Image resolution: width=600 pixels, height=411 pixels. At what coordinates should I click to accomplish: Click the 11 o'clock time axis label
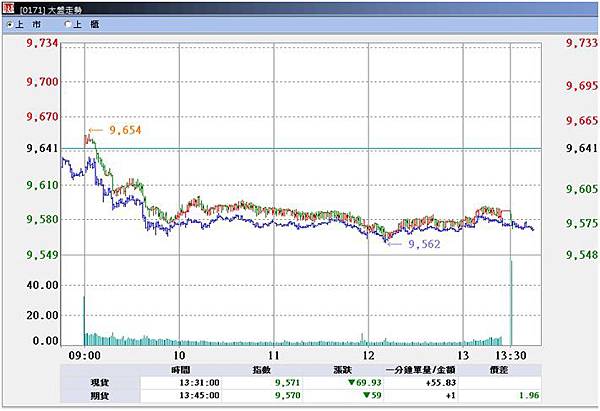click(274, 356)
